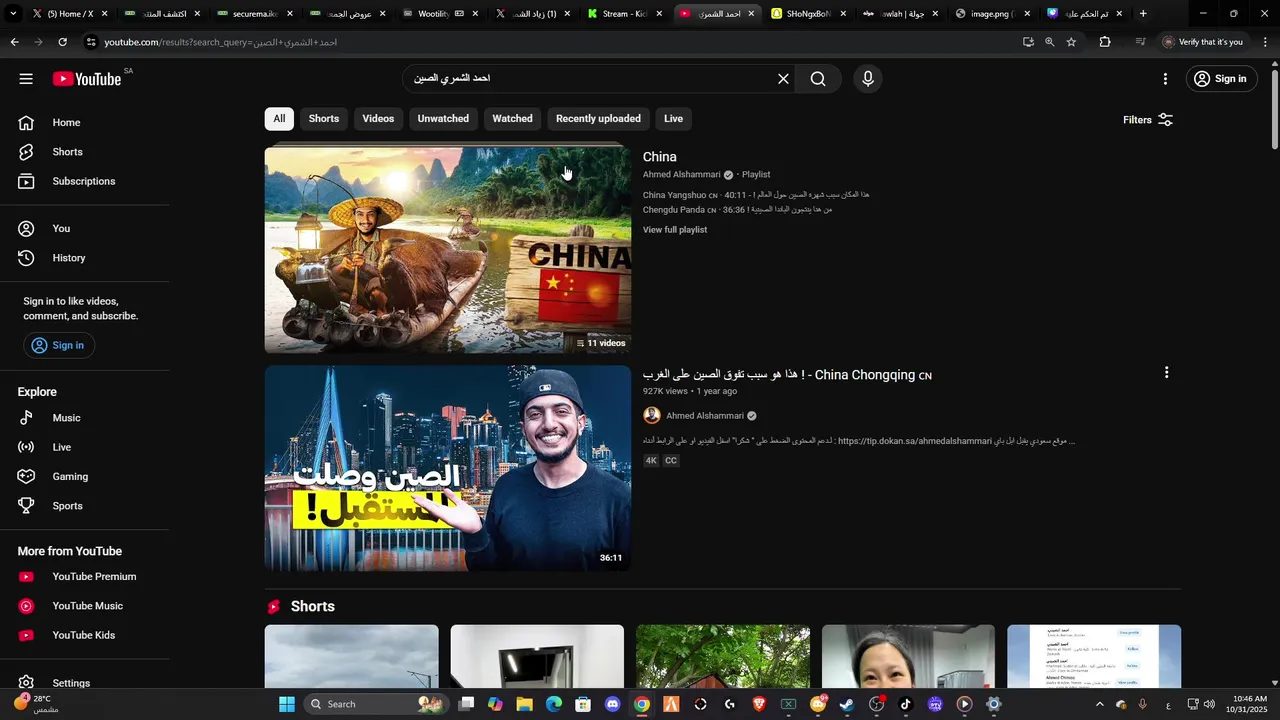Click the Windows taskbar Search box
The image size is (1280, 720).
(x=375, y=704)
